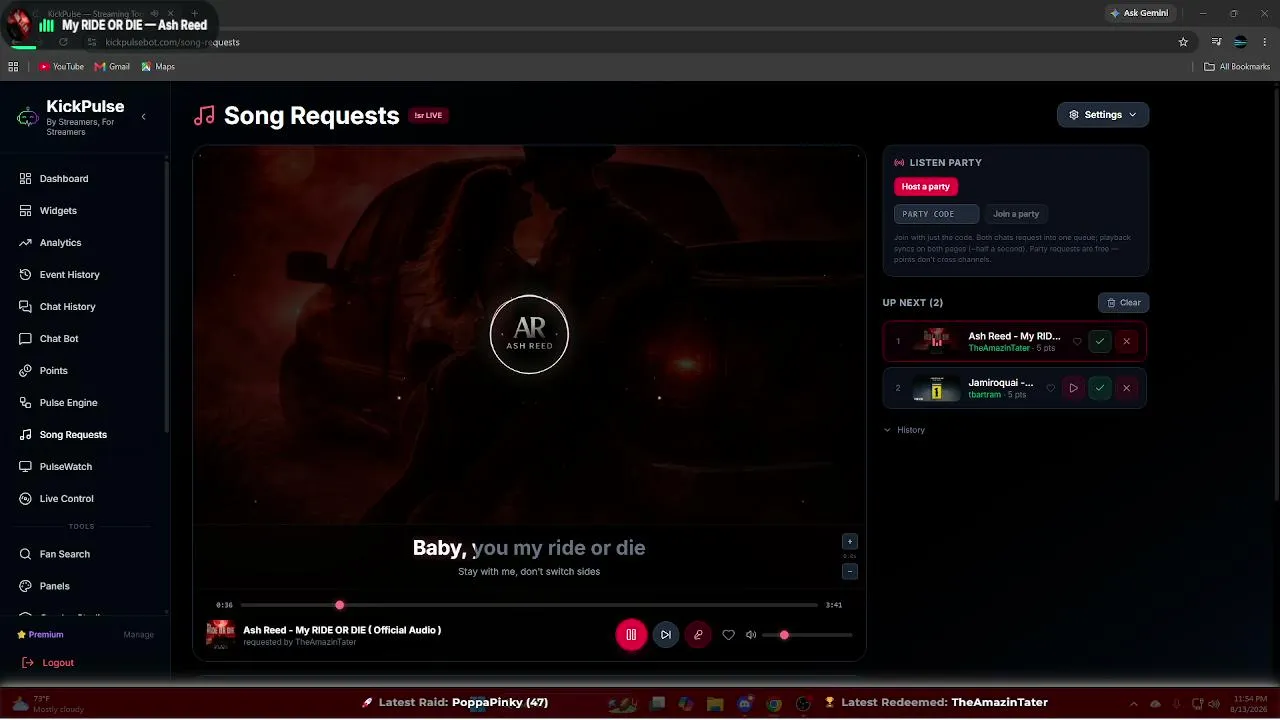
Task: Open the Settings dropdown
Action: [1103, 115]
